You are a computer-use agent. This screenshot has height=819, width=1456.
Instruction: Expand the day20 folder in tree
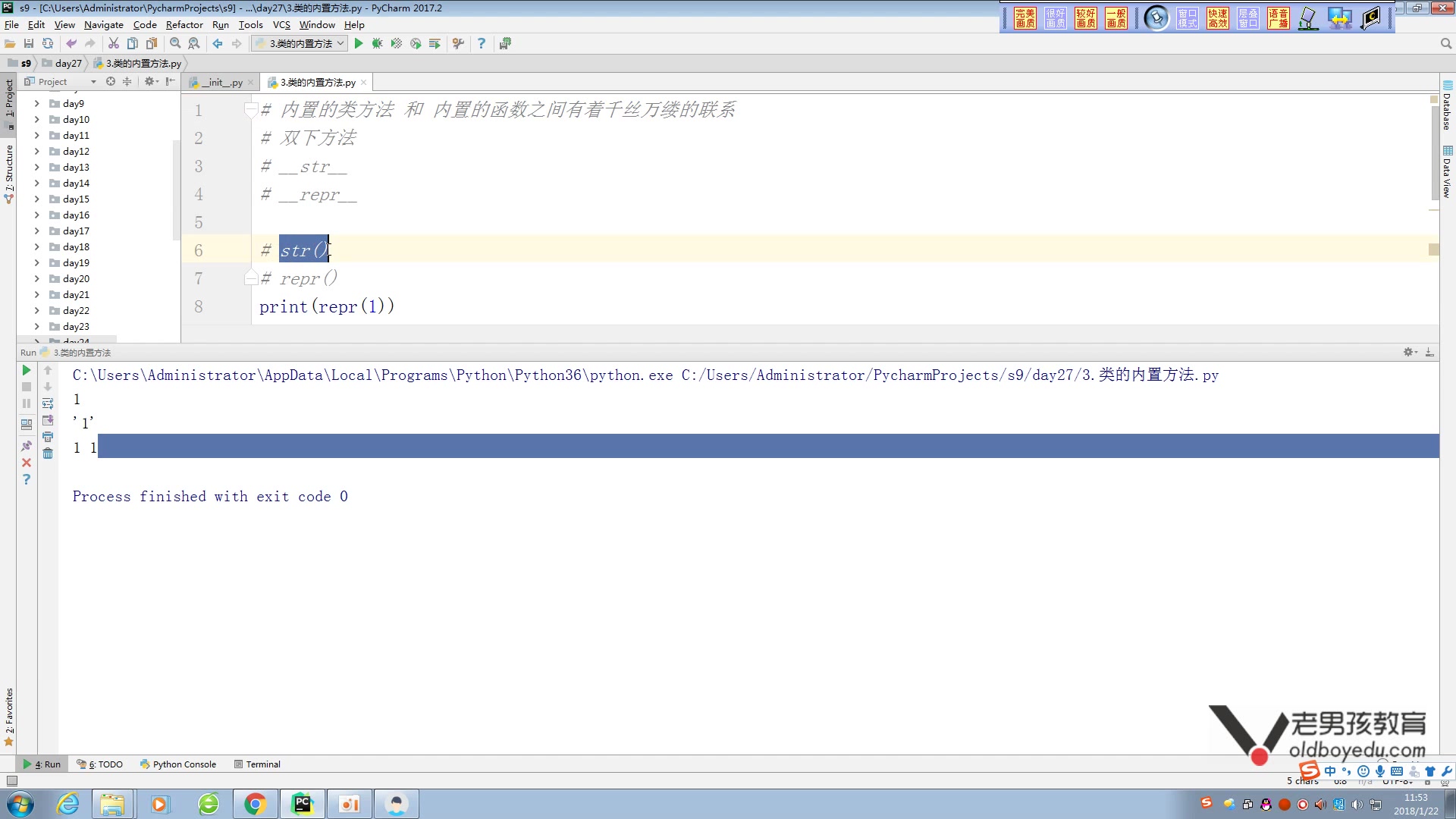[36, 279]
